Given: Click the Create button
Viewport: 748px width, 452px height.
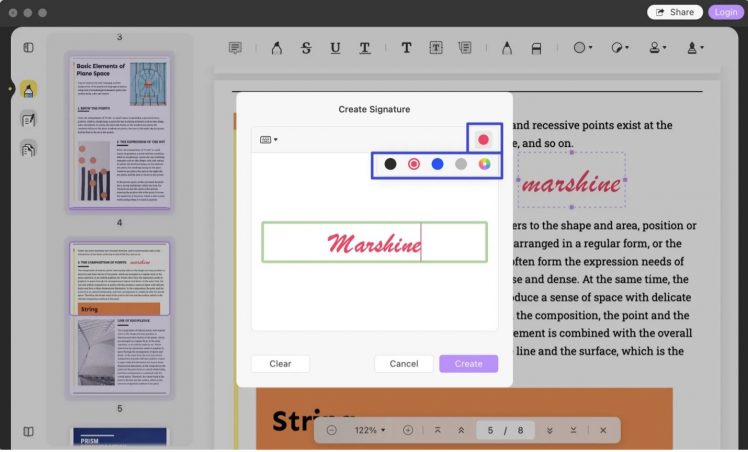Looking at the screenshot, I should [x=468, y=364].
